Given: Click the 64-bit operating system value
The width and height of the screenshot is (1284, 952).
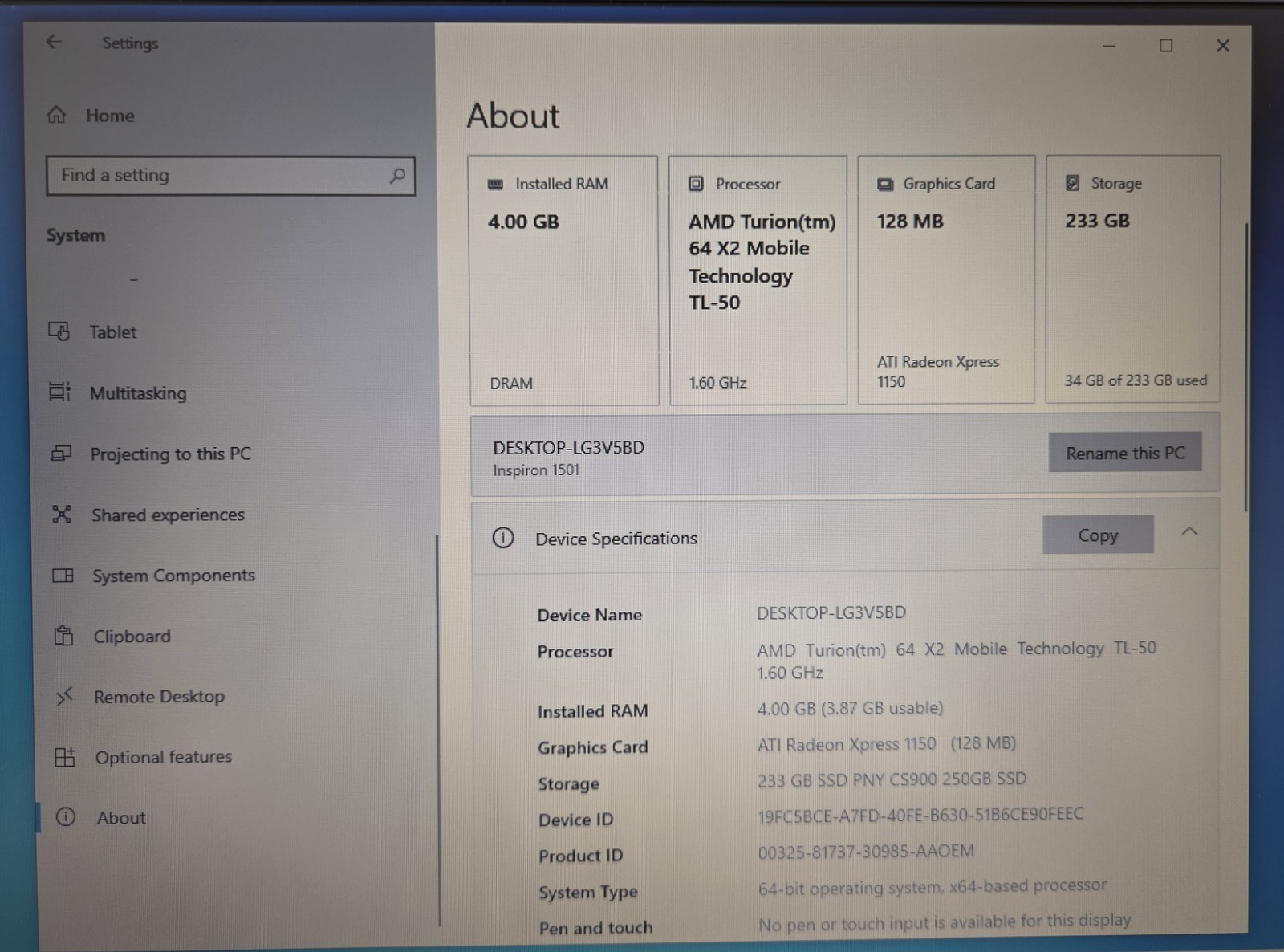Looking at the screenshot, I should (932, 887).
